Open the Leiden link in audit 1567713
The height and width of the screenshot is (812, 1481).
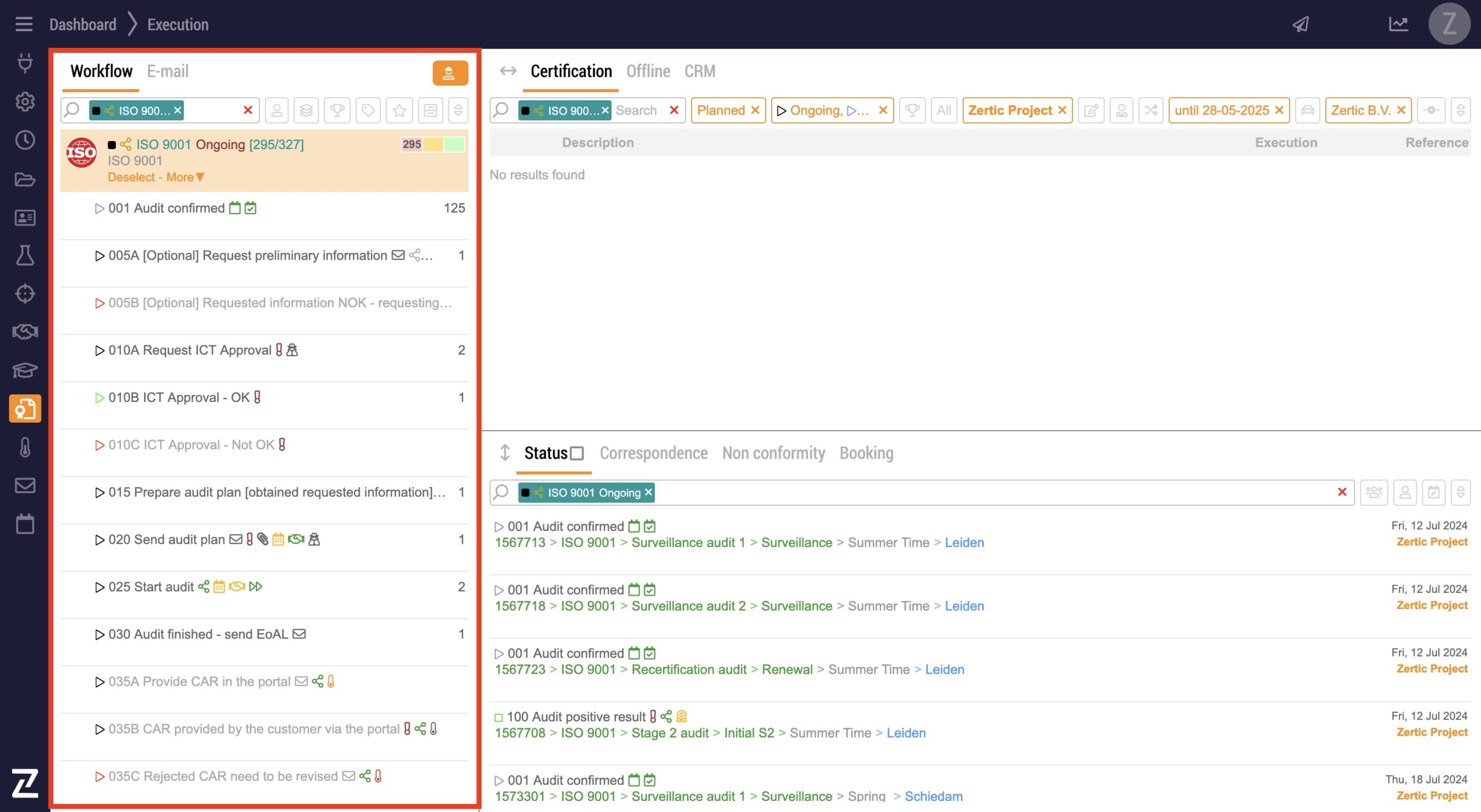964,542
